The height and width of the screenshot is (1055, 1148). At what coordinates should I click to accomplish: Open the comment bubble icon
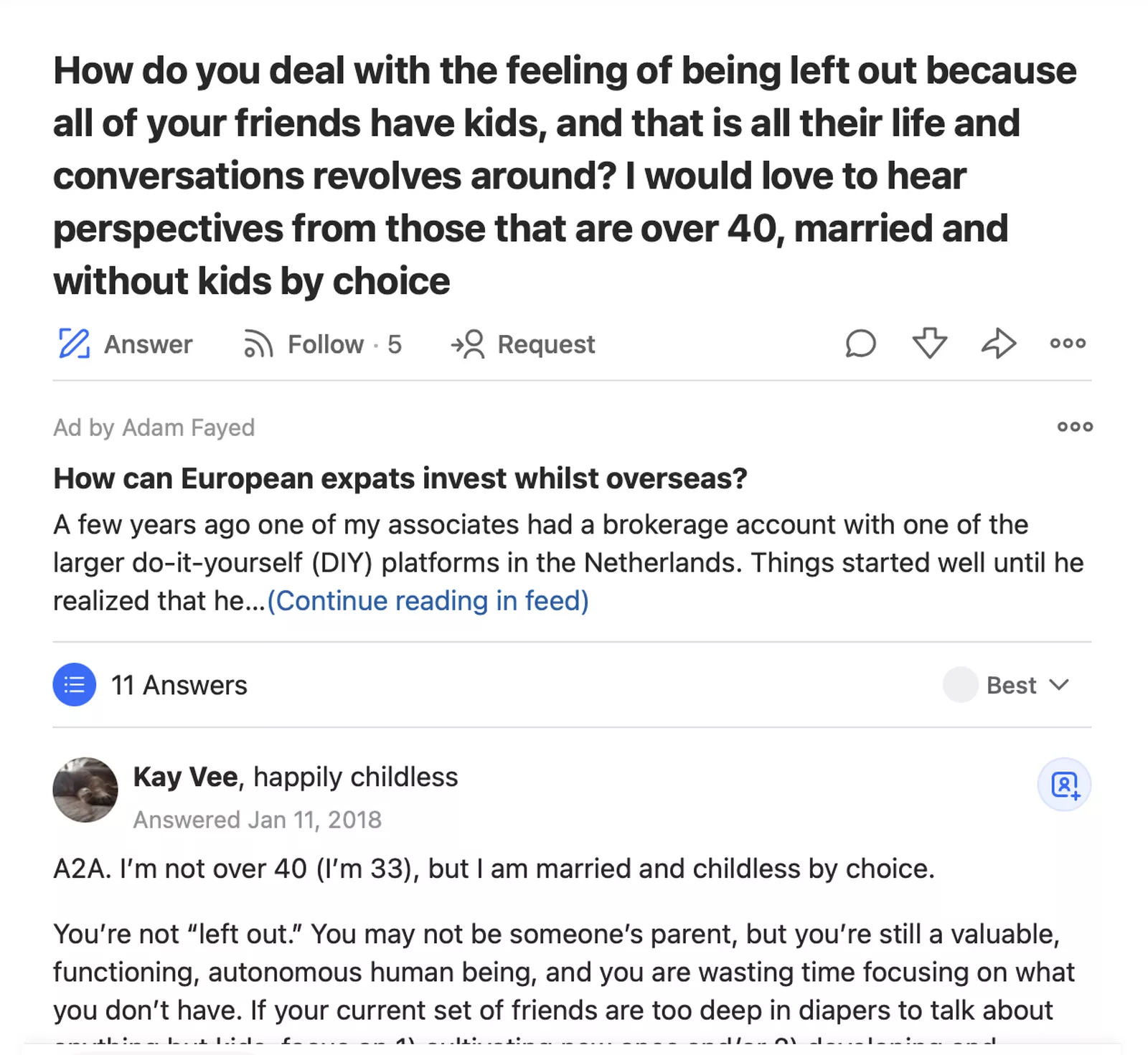pyautogui.click(x=860, y=344)
